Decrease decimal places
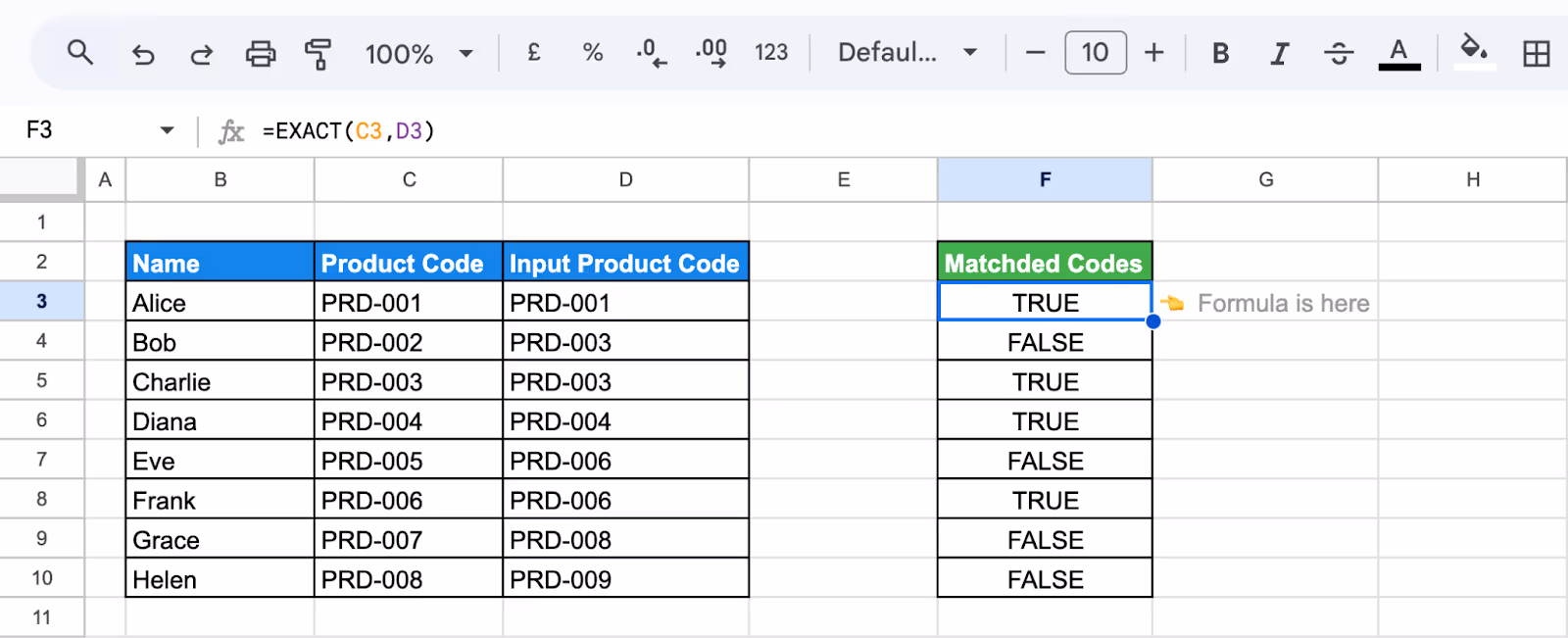 click(652, 53)
